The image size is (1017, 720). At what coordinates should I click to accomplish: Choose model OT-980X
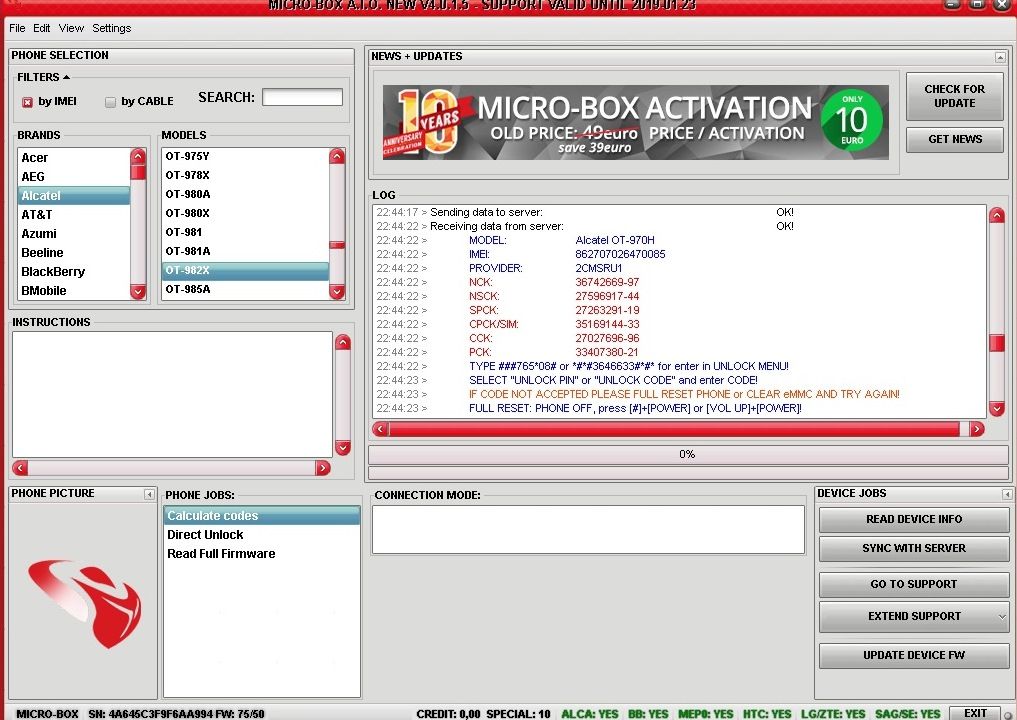click(x=245, y=213)
